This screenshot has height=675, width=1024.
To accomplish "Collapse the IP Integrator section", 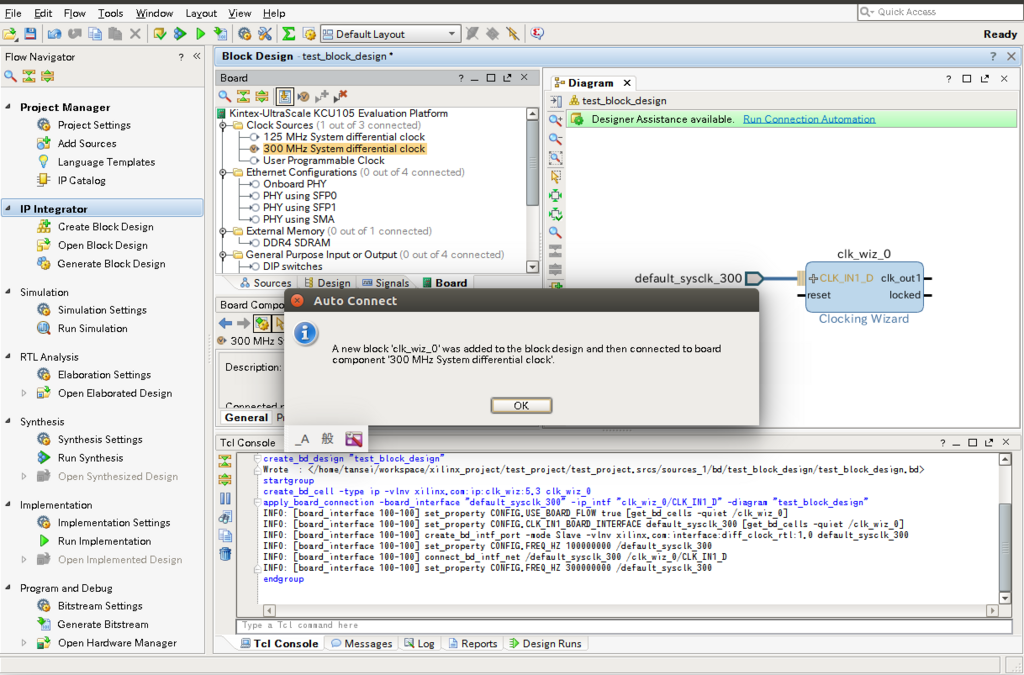I will tap(8, 209).
